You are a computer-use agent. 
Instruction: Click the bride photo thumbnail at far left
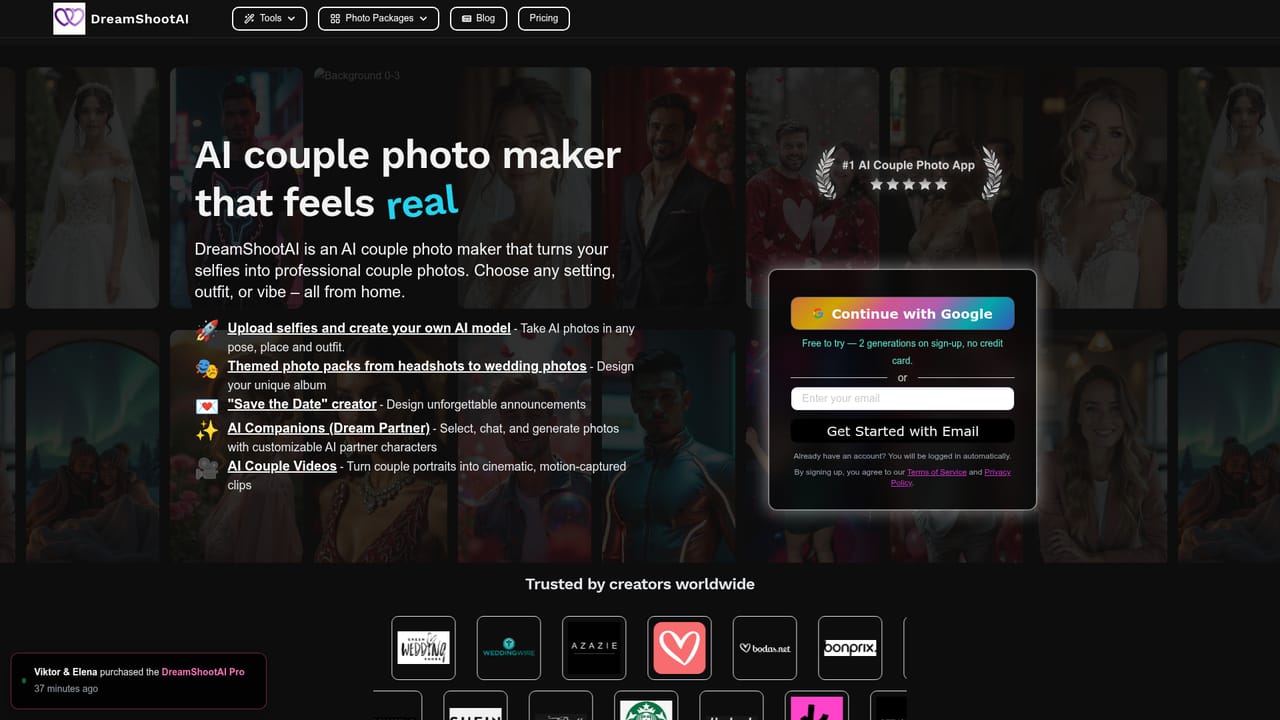tap(92, 188)
